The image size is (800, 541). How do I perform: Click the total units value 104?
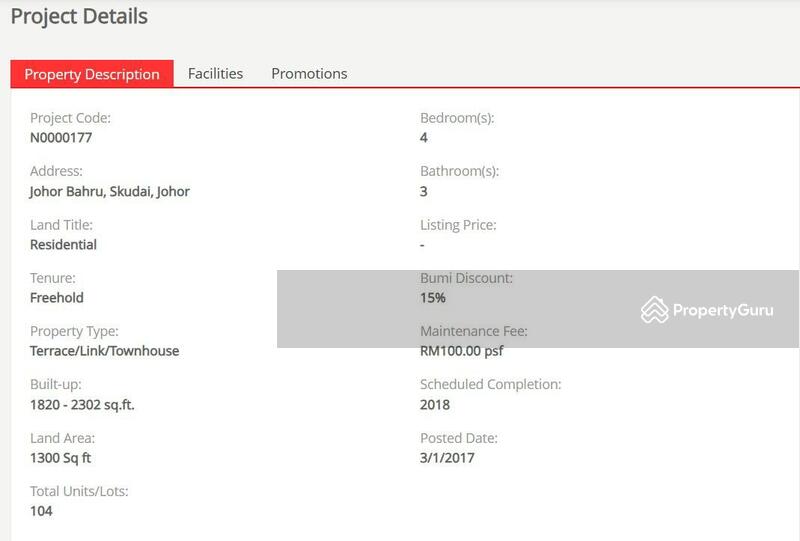[x=41, y=511]
